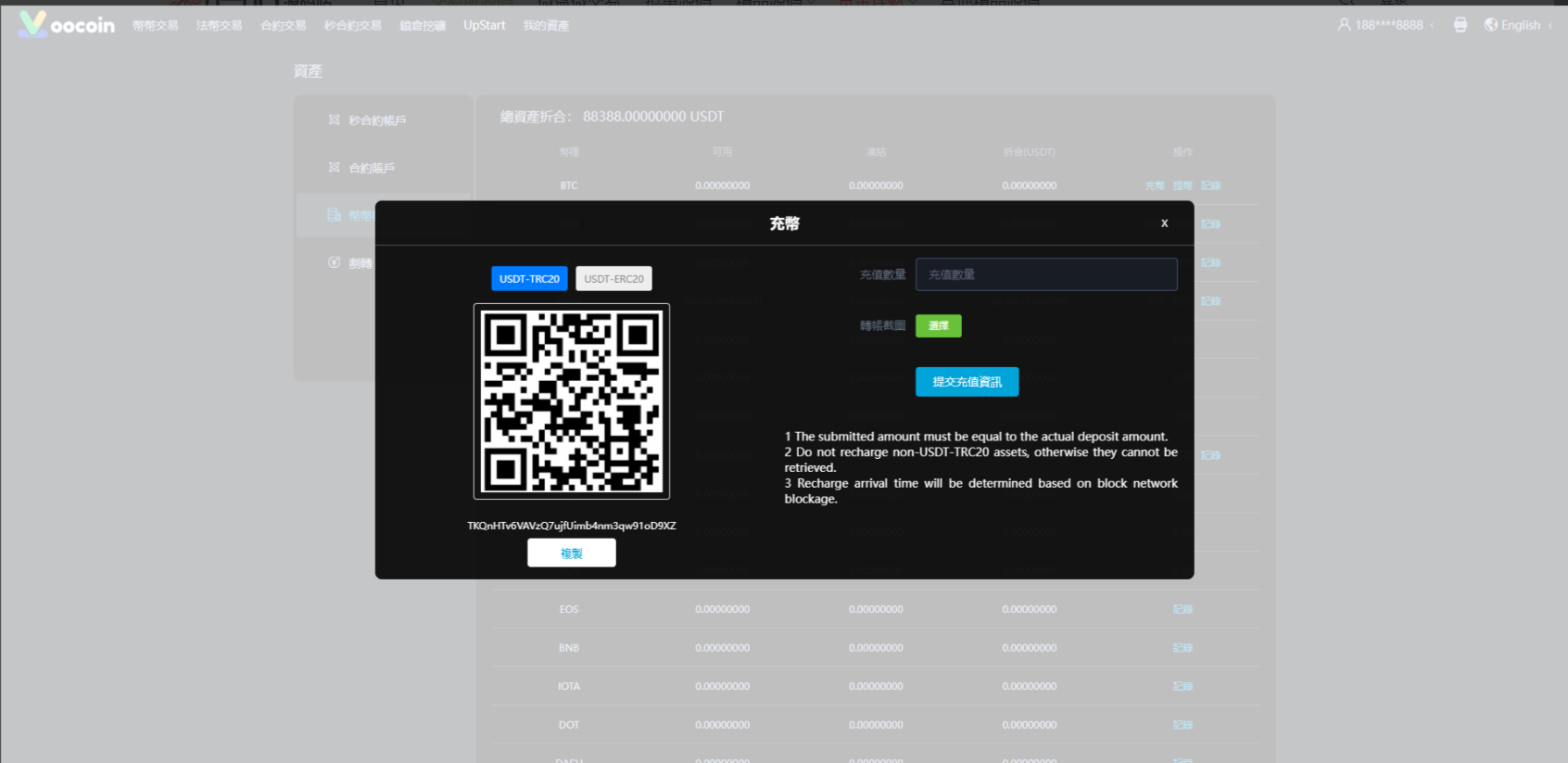Click the printer-shaped icon in header
Image resolution: width=1568 pixels, height=763 pixels.
(x=1461, y=25)
